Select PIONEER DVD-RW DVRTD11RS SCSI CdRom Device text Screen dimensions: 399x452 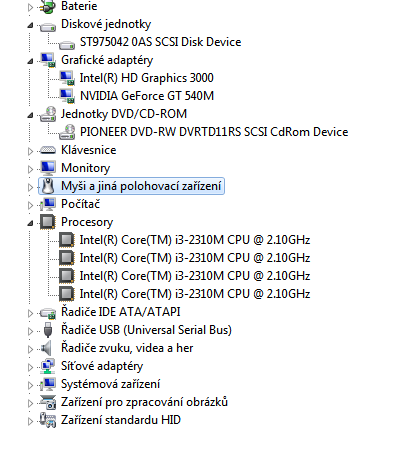214,132
